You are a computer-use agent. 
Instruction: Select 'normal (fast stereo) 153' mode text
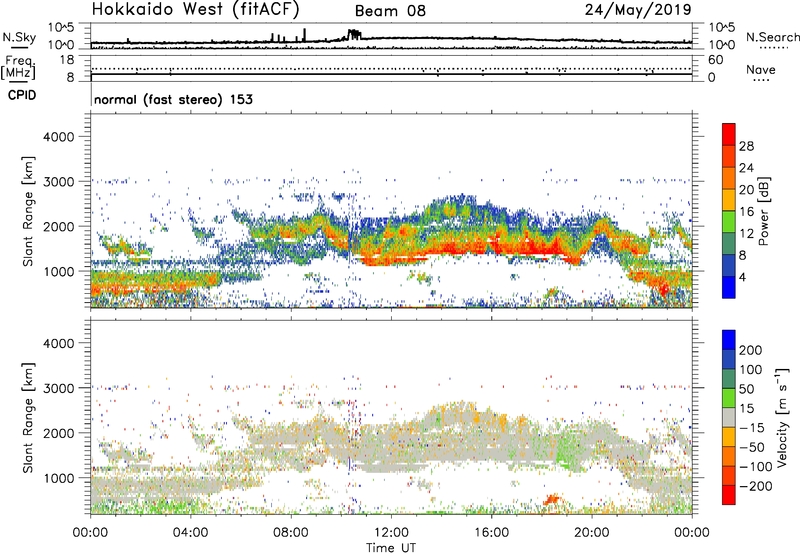(x=173, y=99)
